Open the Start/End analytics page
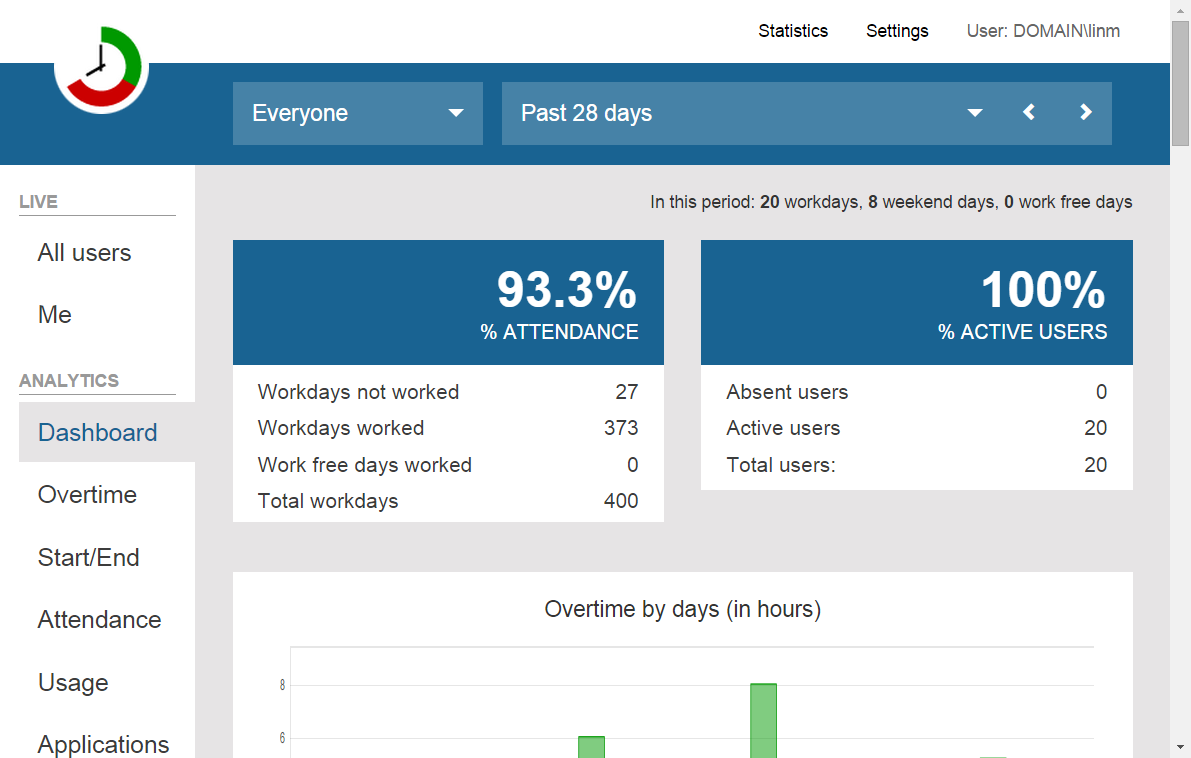 pyautogui.click(x=88, y=558)
